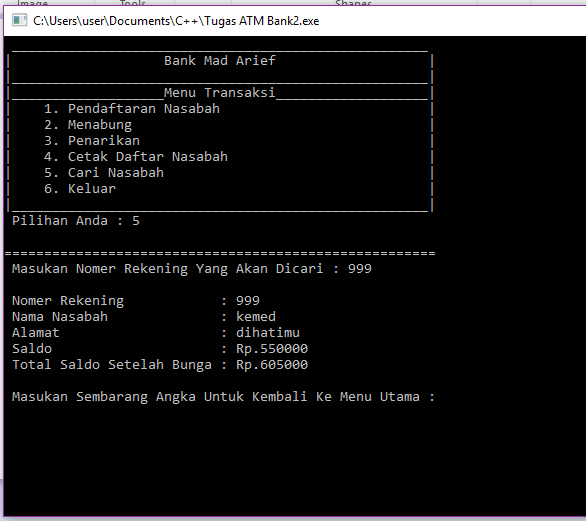586x521 pixels.
Task: Click the 'Nama Nasabah' label
Action: pos(60,317)
